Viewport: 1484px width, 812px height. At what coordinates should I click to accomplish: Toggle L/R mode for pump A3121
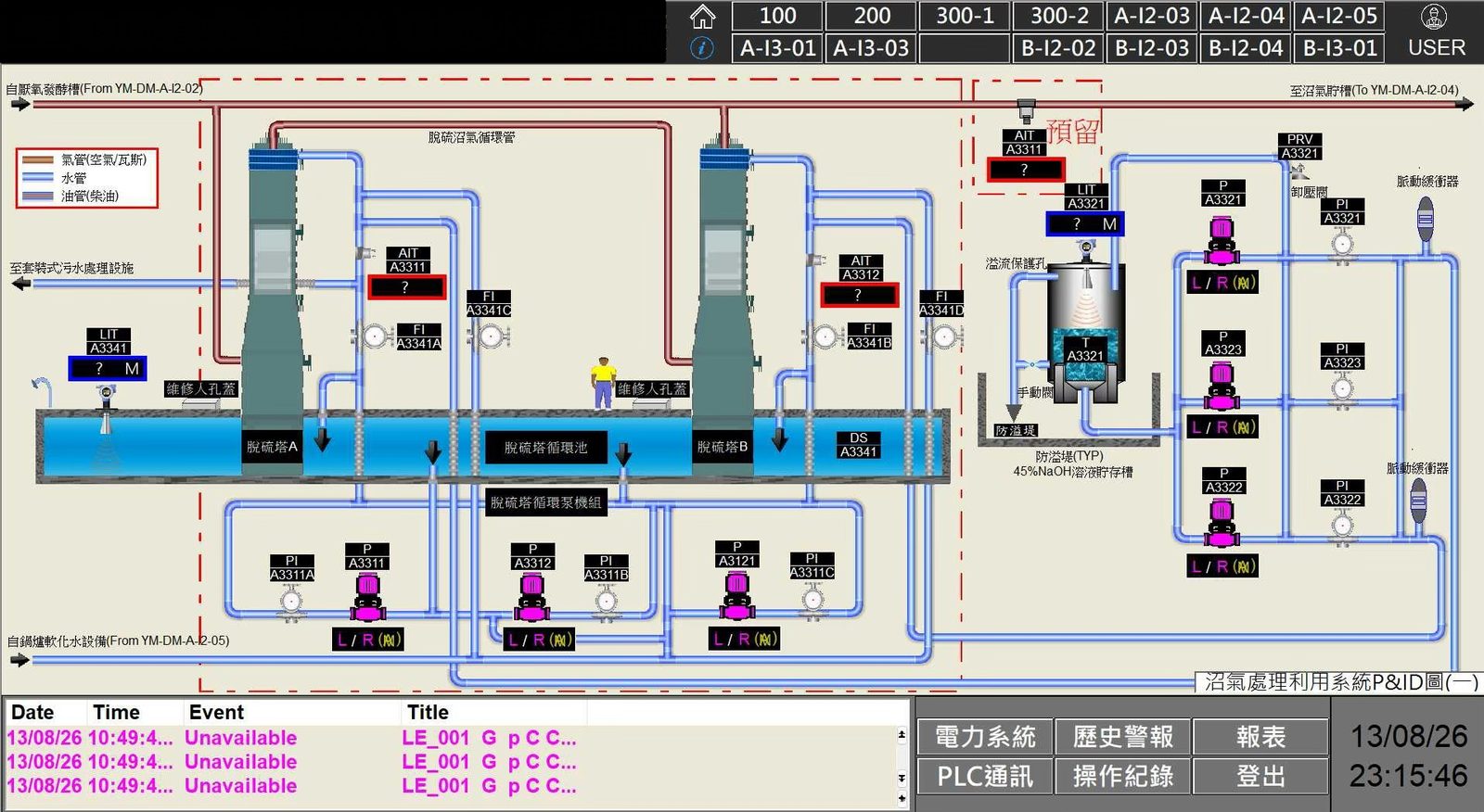click(745, 639)
